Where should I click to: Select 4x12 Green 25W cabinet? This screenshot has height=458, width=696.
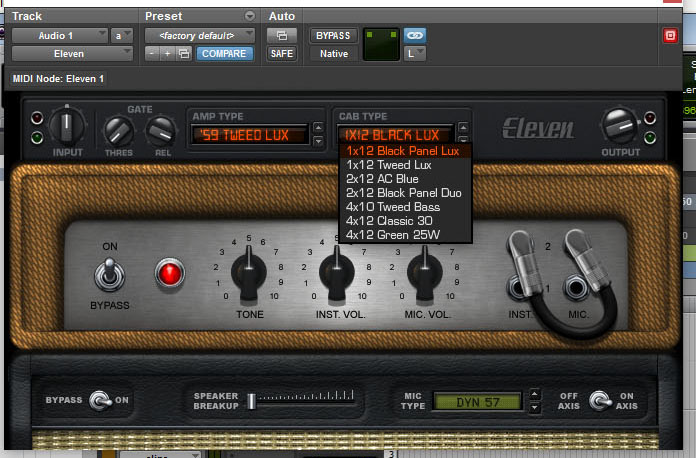coord(405,235)
